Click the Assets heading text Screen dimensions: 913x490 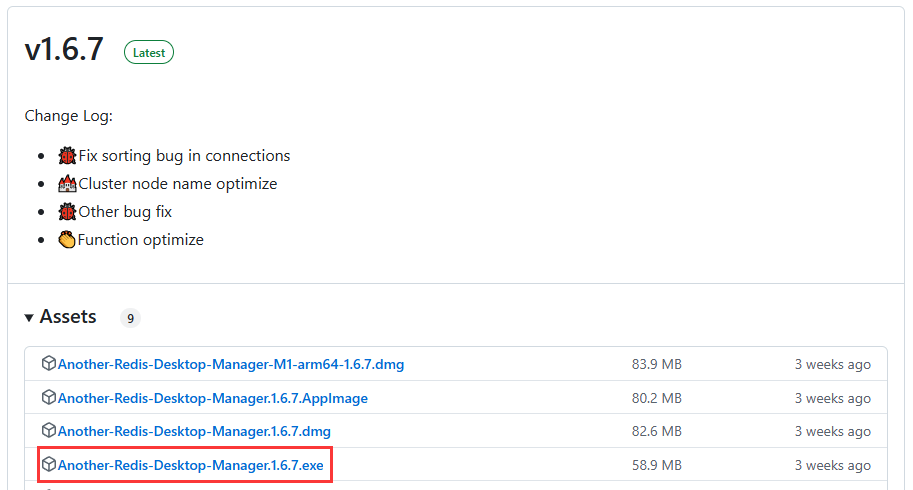click(x=68, y=317)
